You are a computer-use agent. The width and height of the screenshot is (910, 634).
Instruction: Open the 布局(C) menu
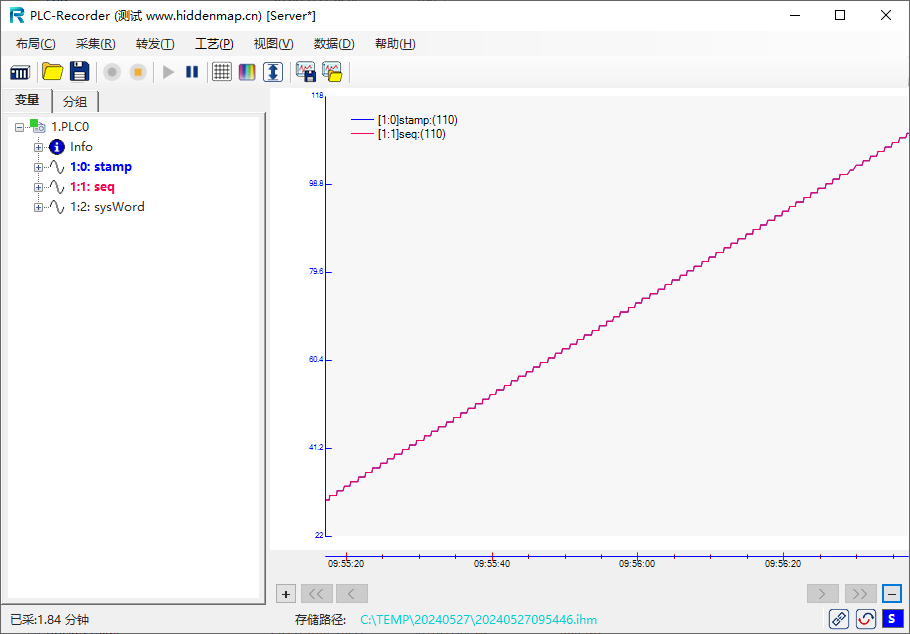[36, 44]
